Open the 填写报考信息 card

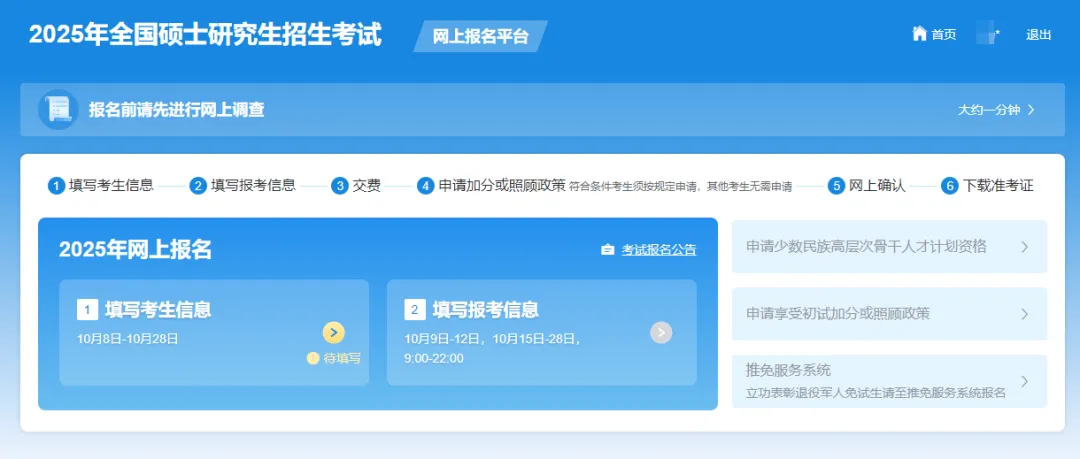[541, 332]
